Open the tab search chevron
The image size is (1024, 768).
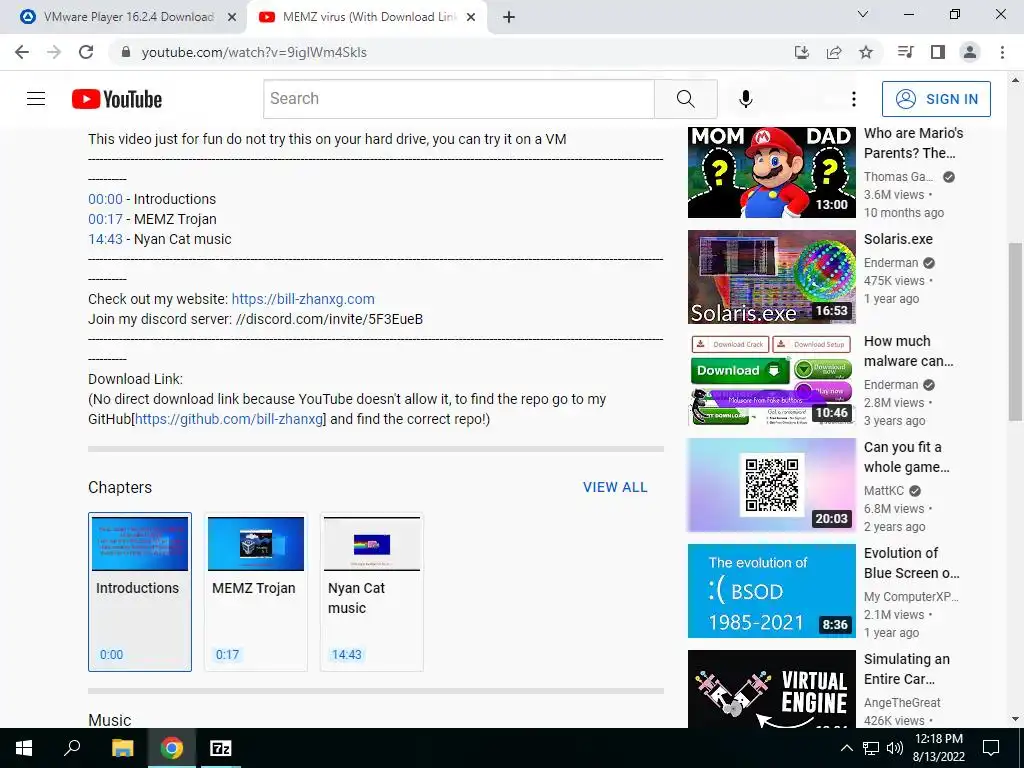863,14
